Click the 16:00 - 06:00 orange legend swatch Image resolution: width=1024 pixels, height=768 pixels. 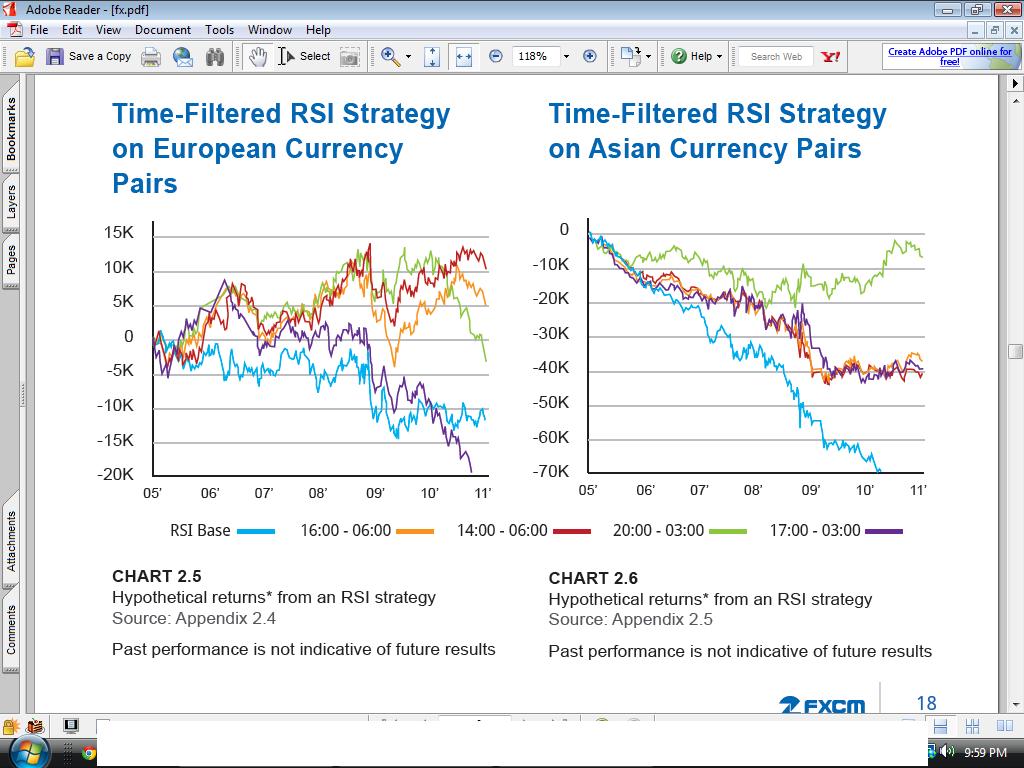(415, 532)
